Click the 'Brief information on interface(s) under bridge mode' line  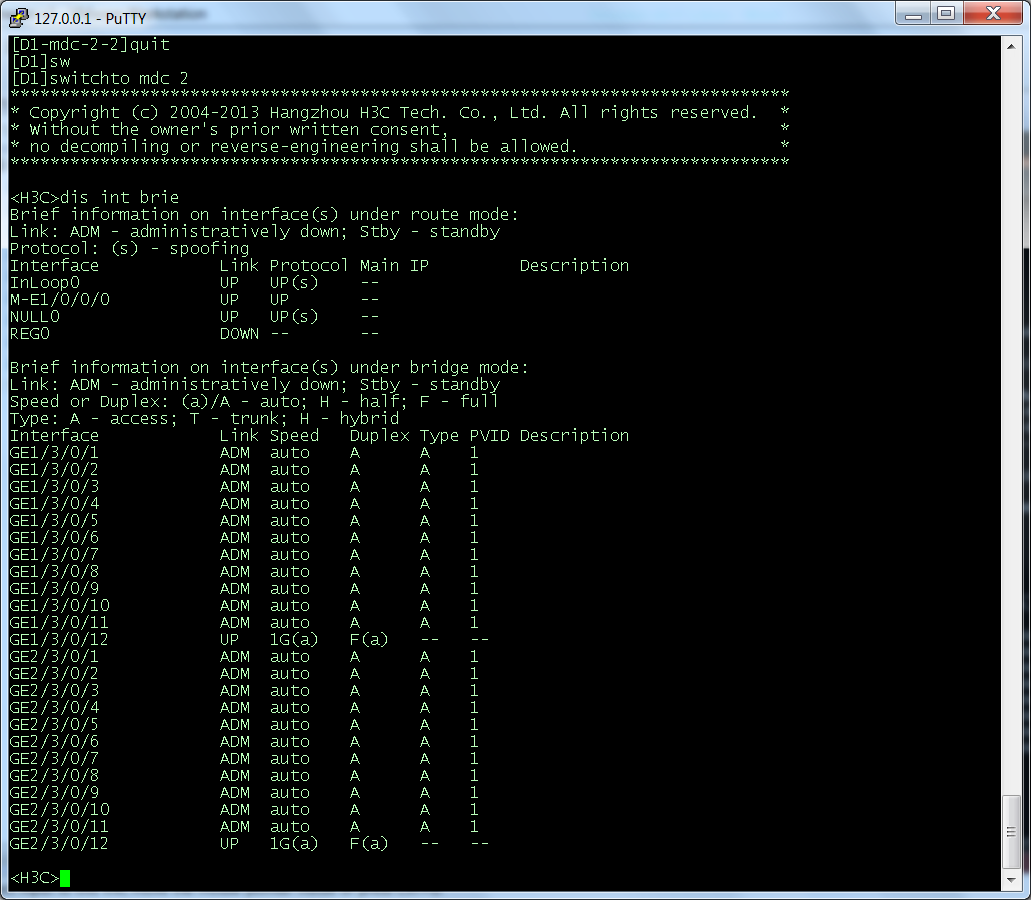click(x=269, y=367)
